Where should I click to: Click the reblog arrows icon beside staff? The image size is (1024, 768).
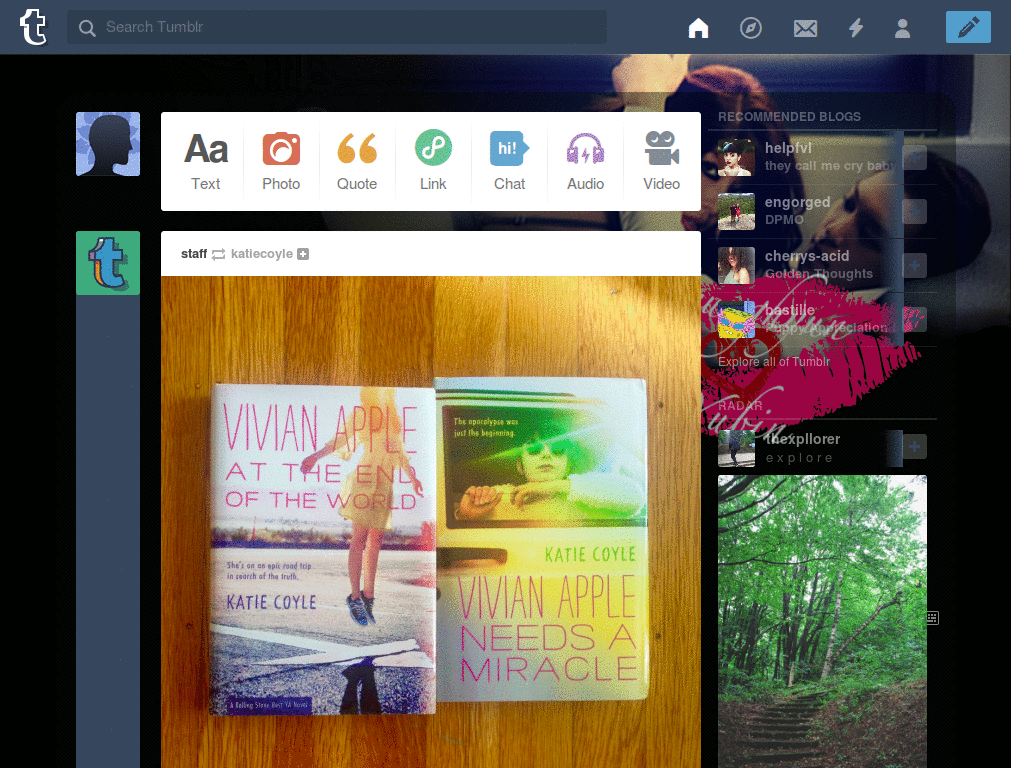click(x=219, y=254)
